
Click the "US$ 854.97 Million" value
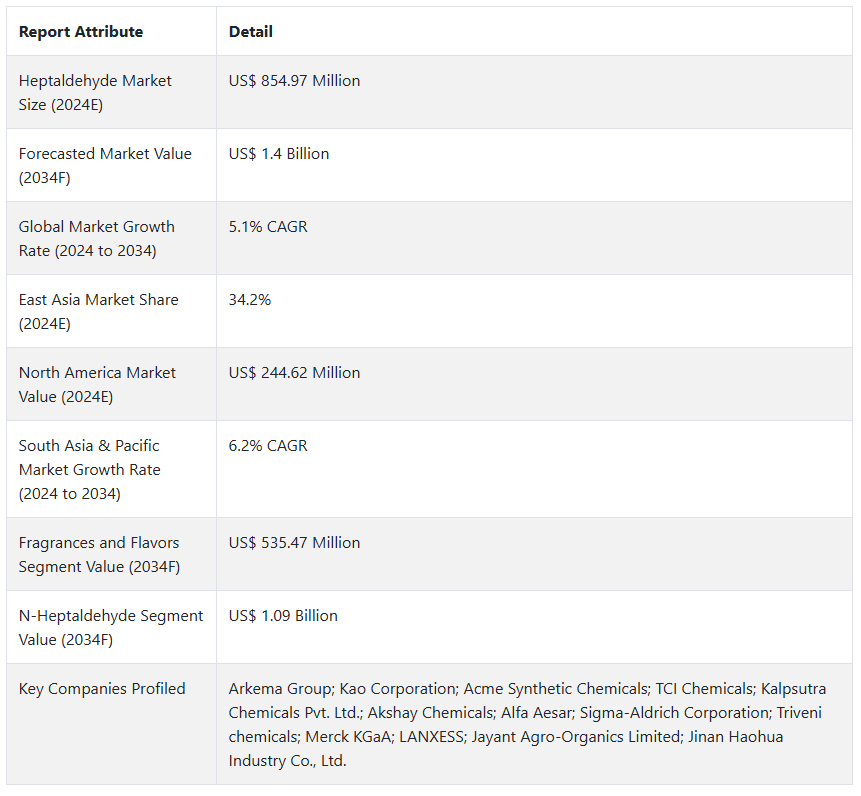tap(294, 81)
